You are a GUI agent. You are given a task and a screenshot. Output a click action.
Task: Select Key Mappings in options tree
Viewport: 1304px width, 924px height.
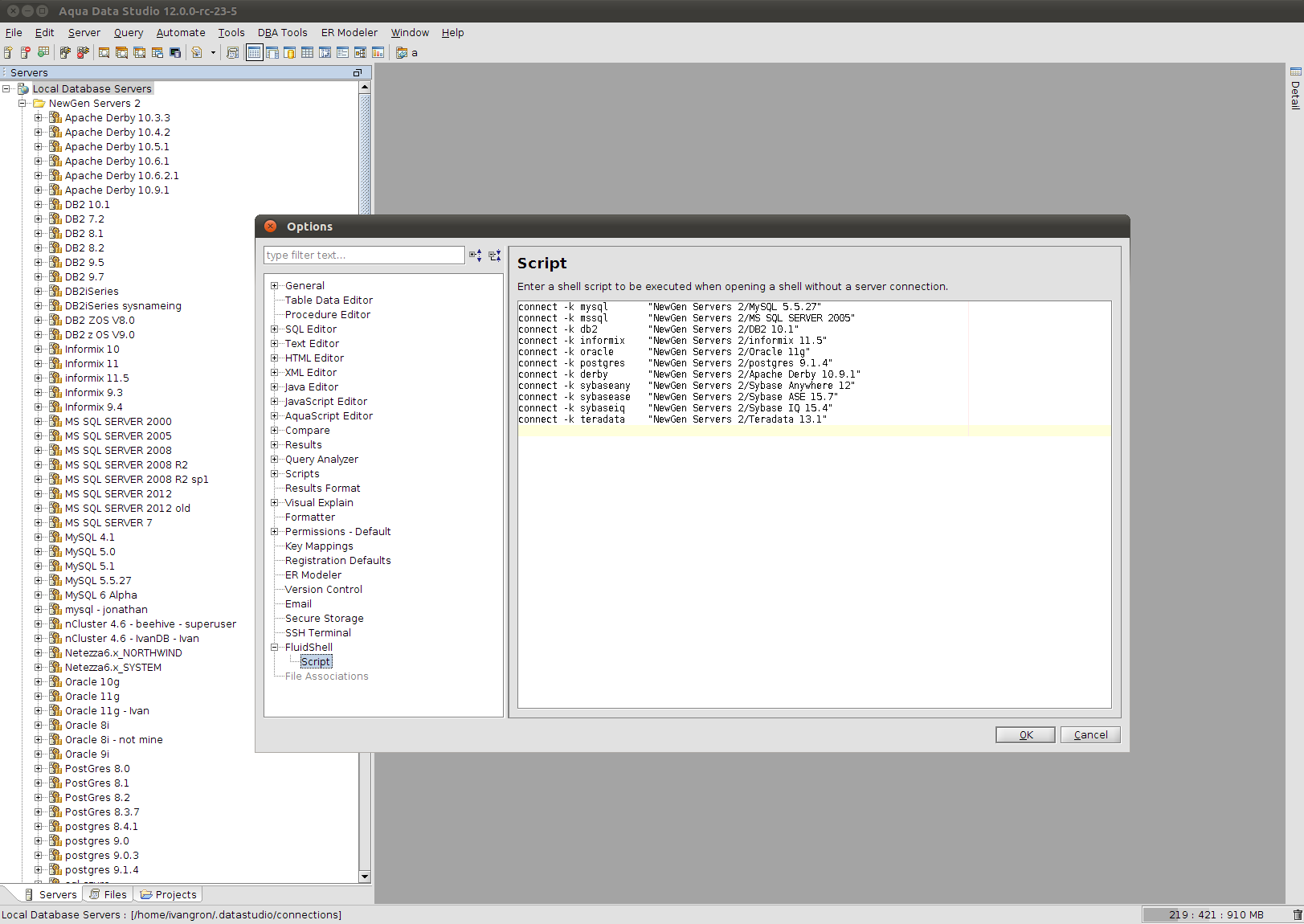click(319, 546)
